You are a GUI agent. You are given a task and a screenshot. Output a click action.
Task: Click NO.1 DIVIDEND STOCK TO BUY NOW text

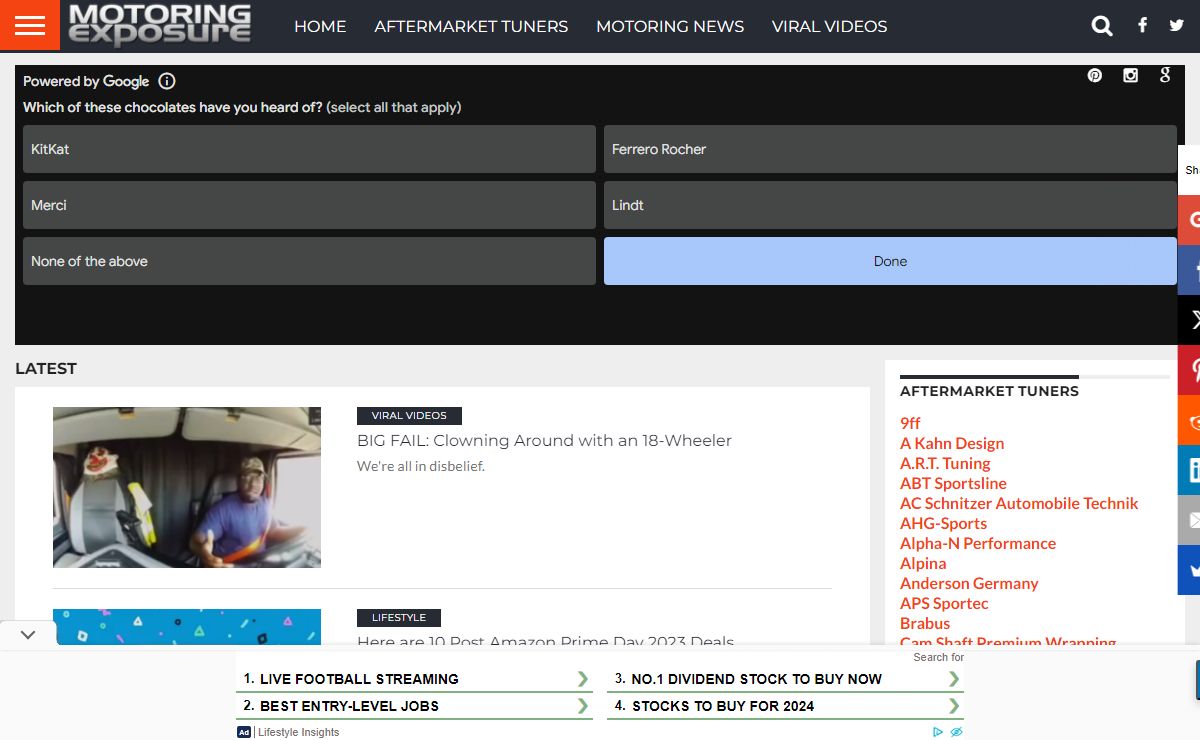[x=757, y=679]
